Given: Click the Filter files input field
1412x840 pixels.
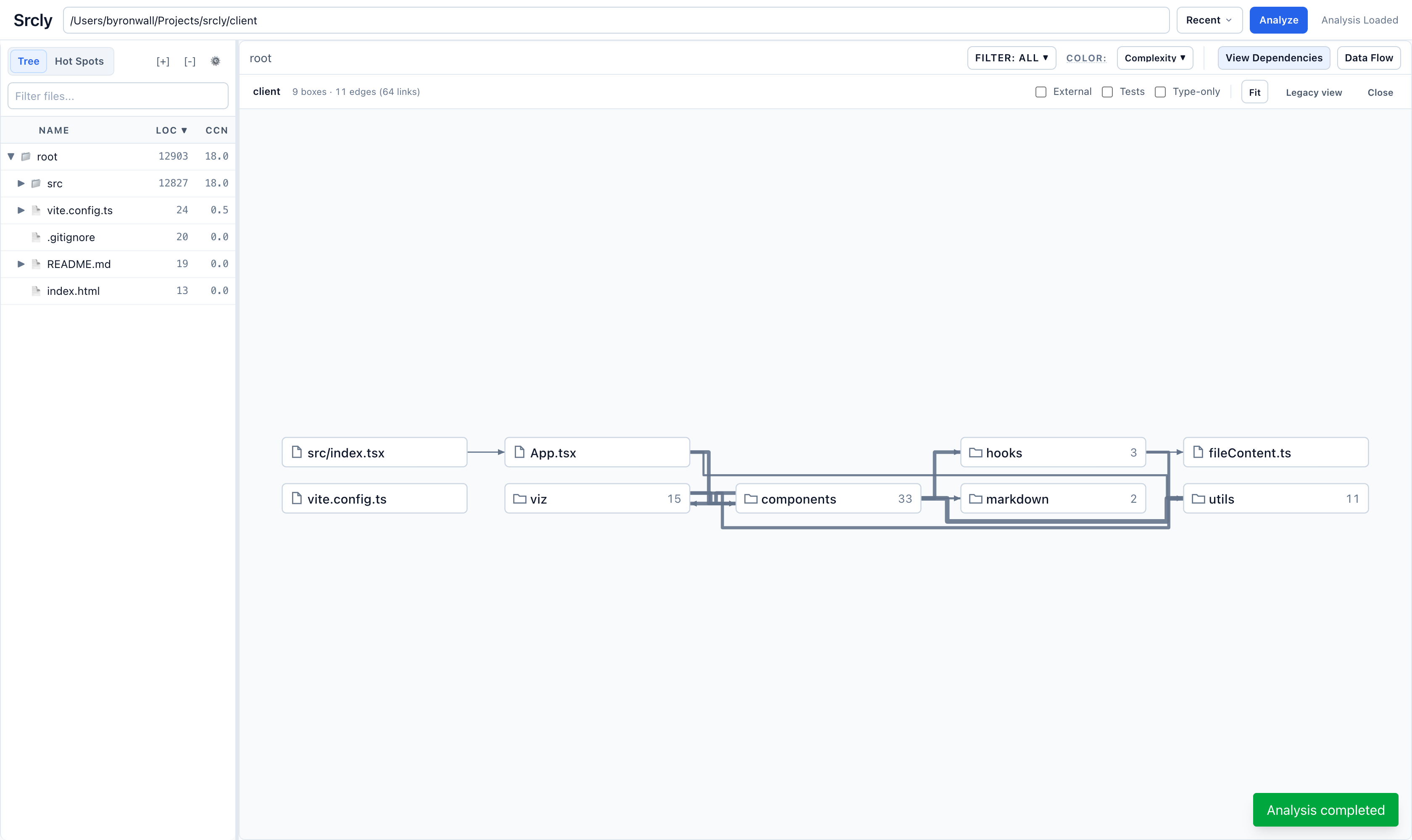Looking at the screenshot, I should point(118,96).
